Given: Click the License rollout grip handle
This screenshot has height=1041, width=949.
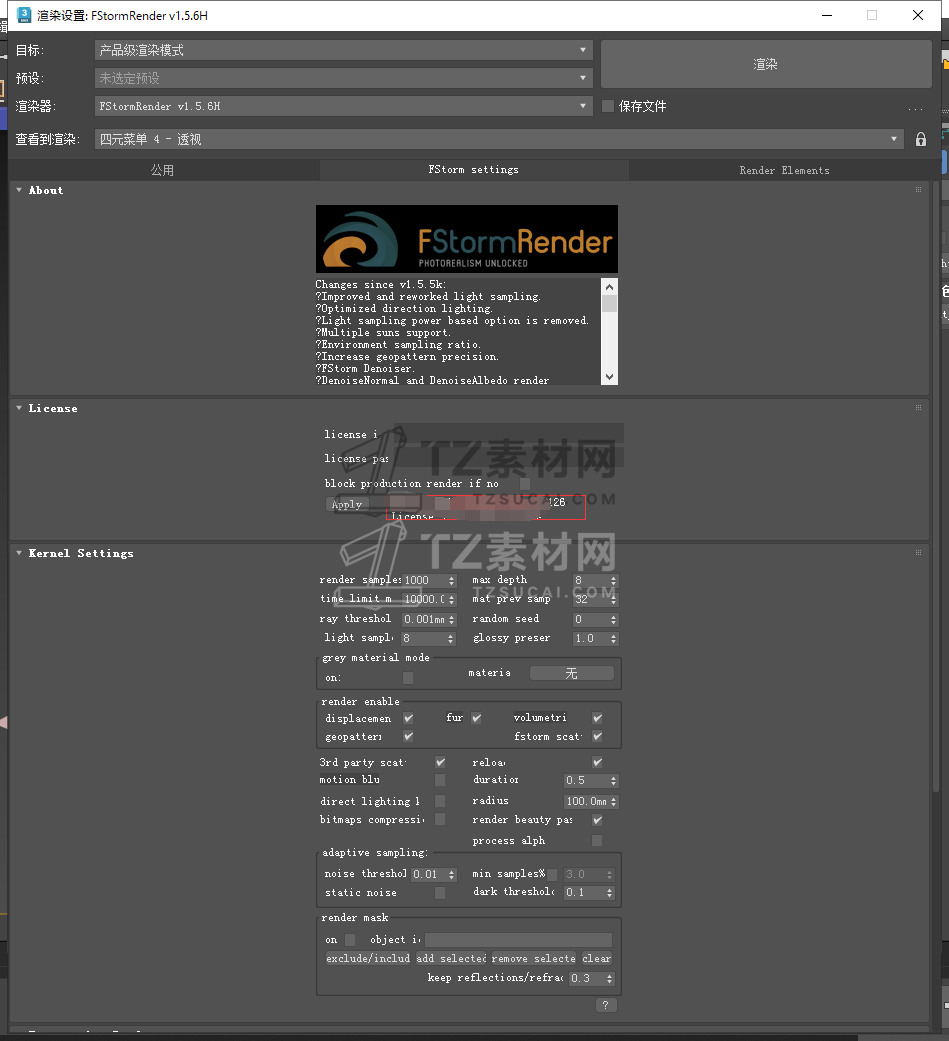Looking at the screenshot, I should click(x=918, y=408).
